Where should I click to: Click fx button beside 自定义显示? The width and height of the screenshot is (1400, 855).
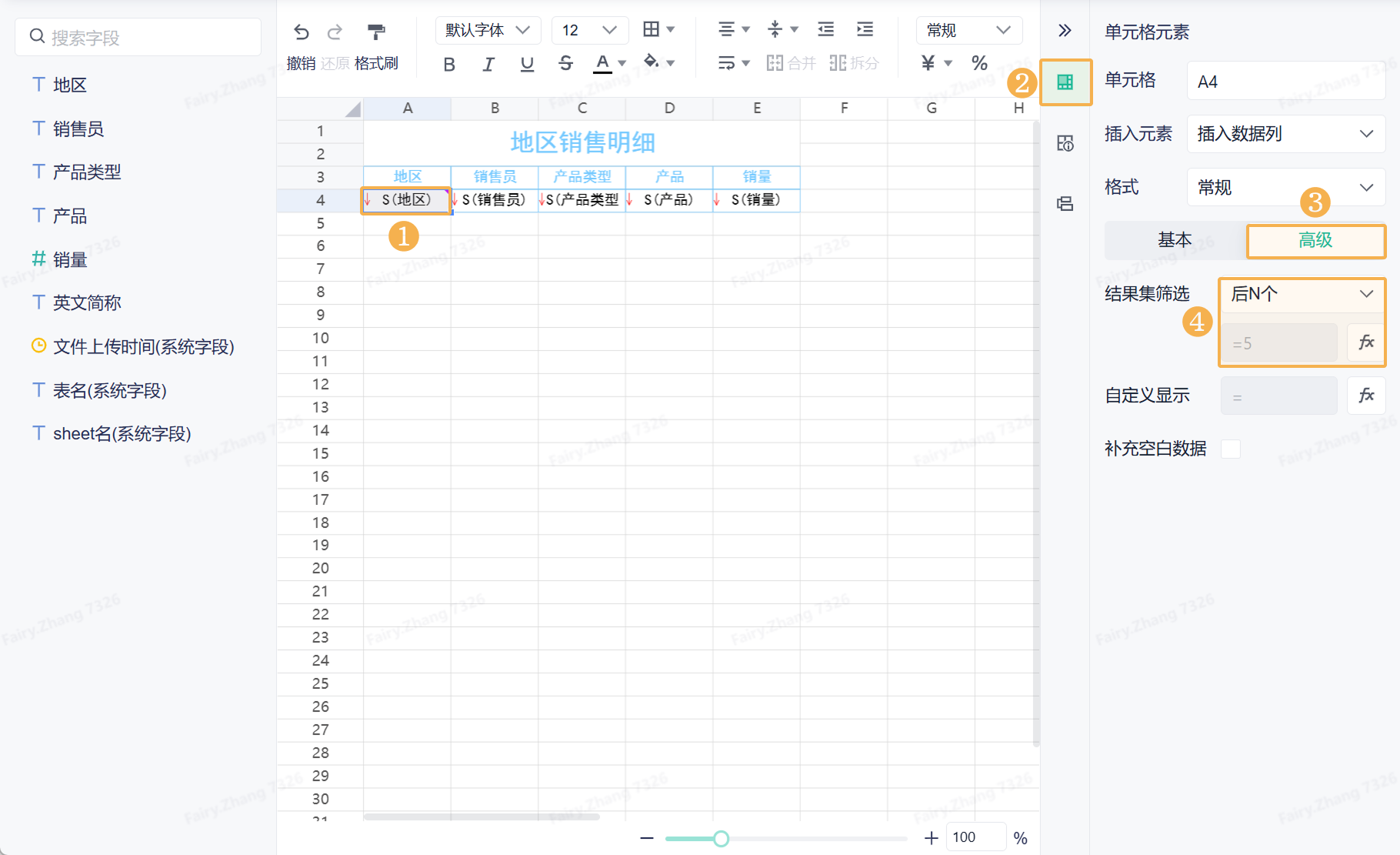pyautogui.click(x=1366, y=396)
